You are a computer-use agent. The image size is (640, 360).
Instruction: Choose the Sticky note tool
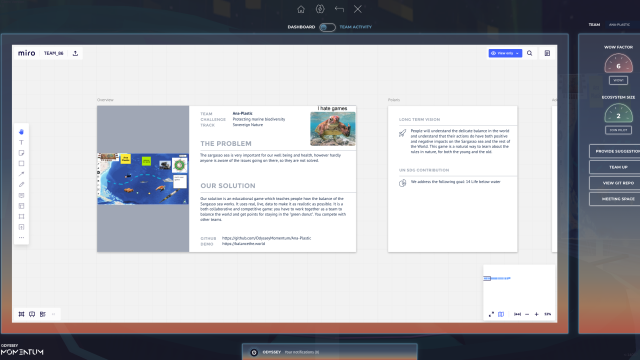(x=21, y=153)
